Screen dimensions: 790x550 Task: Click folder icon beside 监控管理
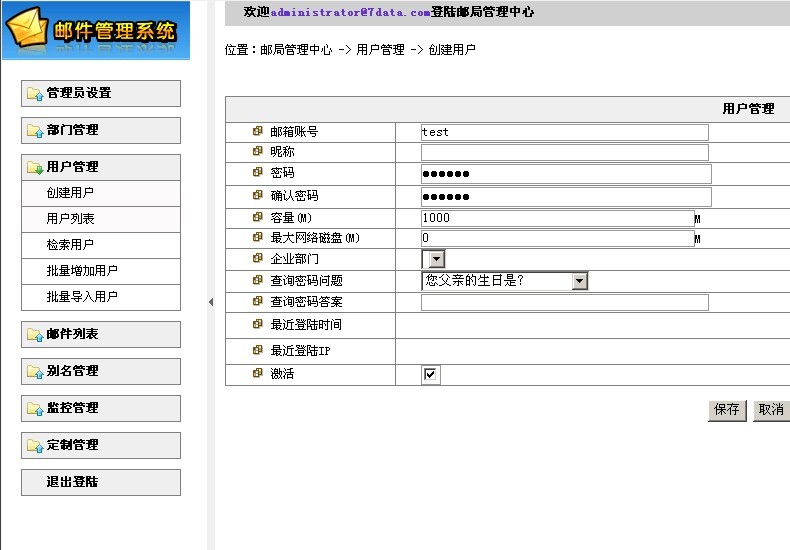coord(35,408)
